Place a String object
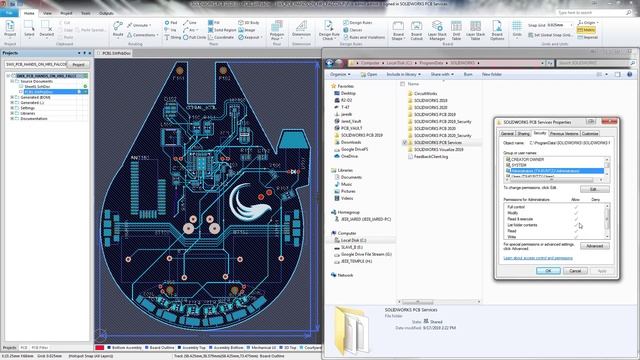This screenshot has height=360, width=640. coord(173,37)
